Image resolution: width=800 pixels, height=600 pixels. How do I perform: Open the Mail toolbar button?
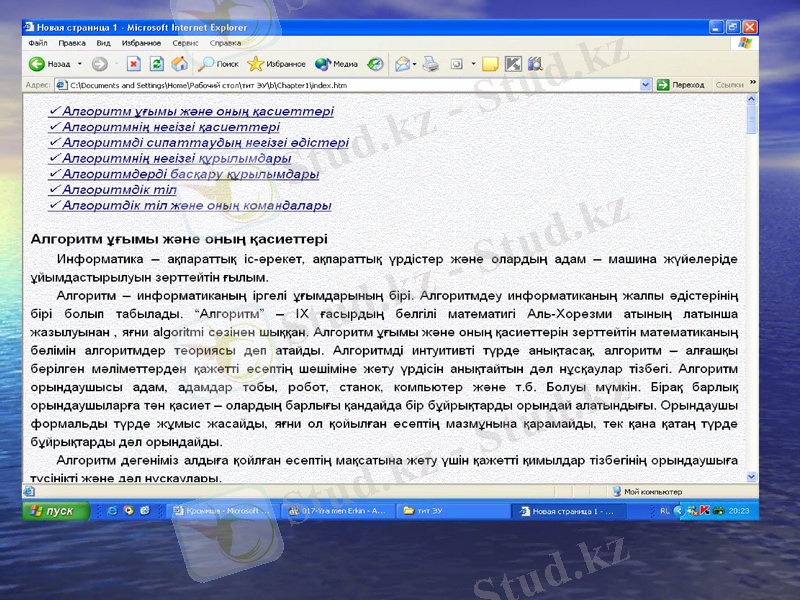click(402, 64)
